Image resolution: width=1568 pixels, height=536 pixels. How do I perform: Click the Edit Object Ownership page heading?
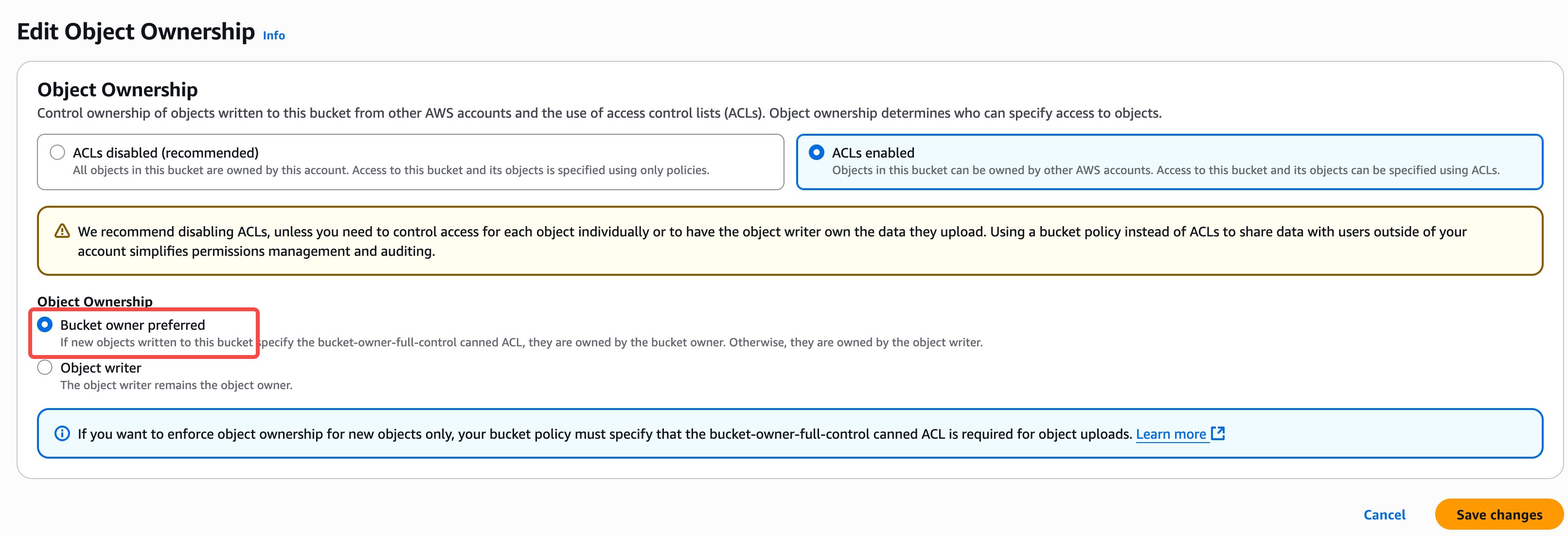136,32
